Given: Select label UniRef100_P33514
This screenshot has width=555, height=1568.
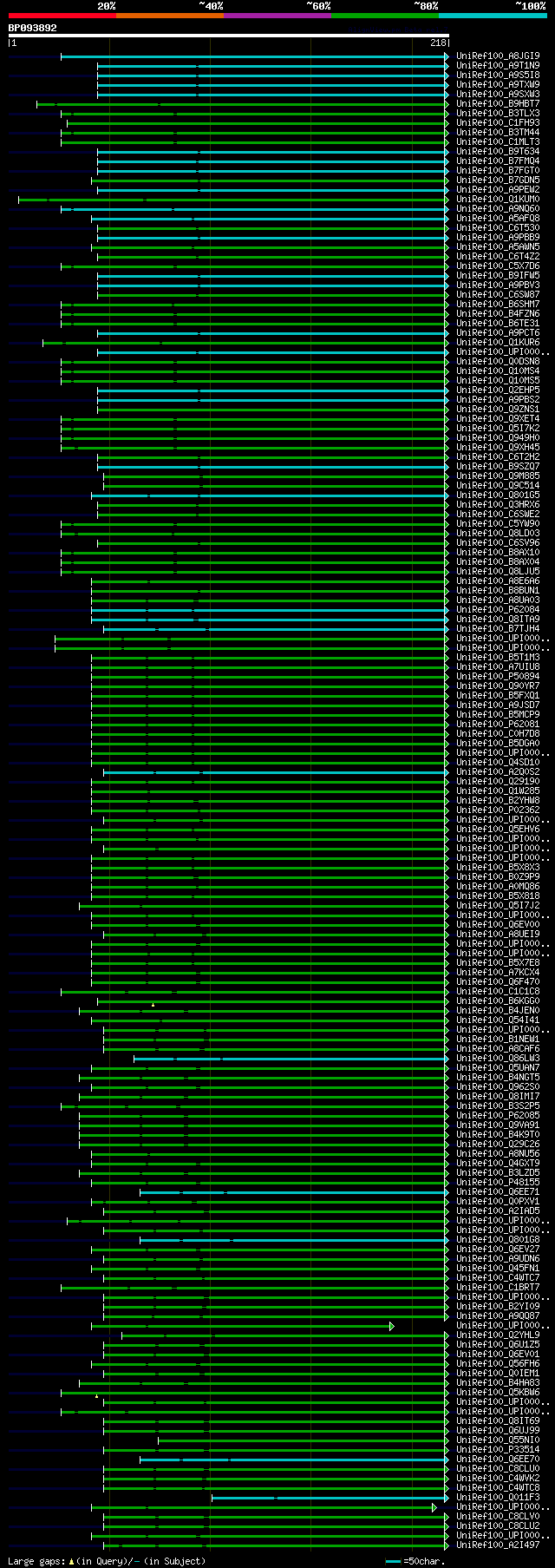Looking at the screenshot, I should [x=498, y=1450].
